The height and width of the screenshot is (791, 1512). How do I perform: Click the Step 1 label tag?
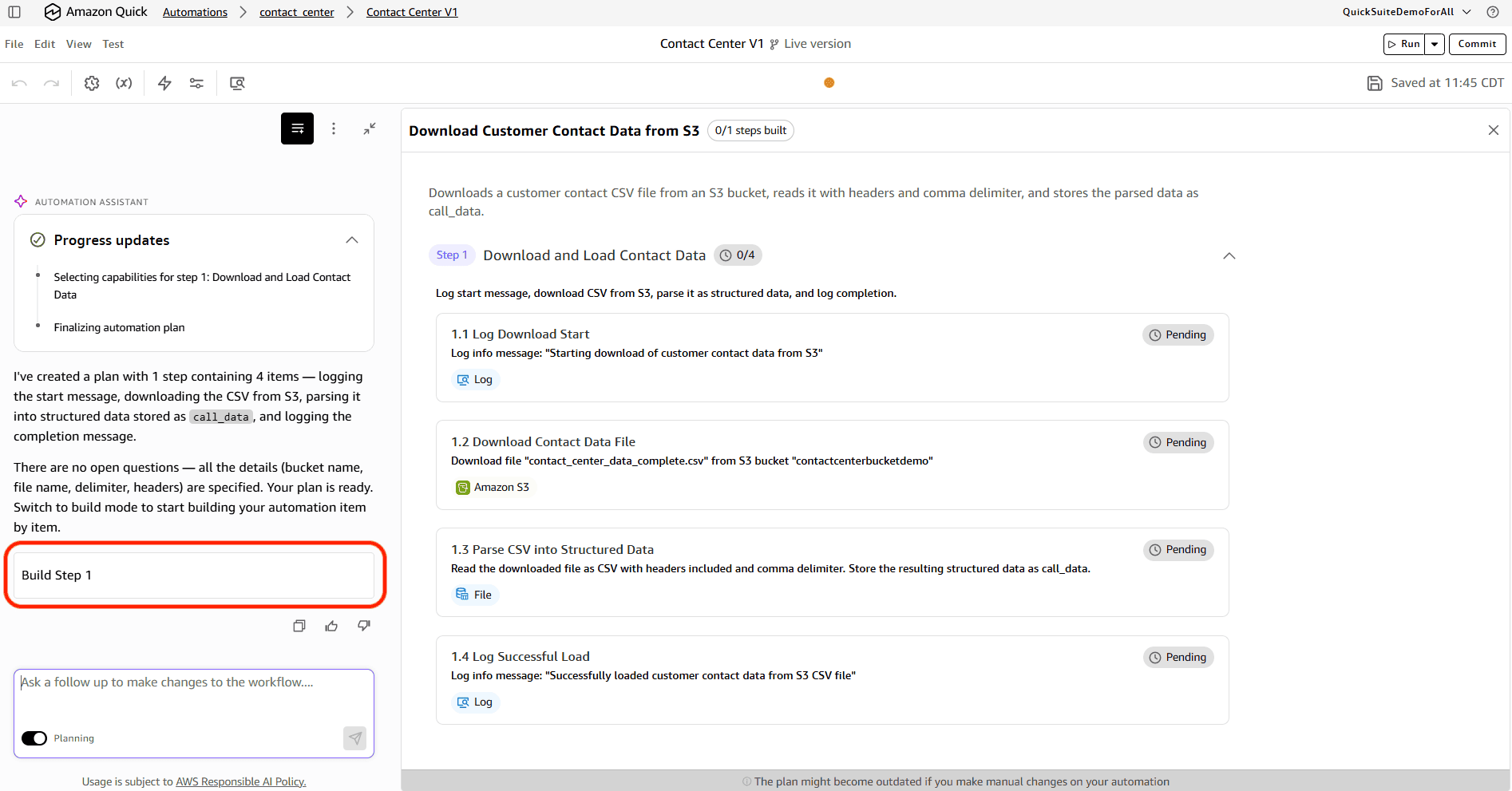click(x=452, y=255)
